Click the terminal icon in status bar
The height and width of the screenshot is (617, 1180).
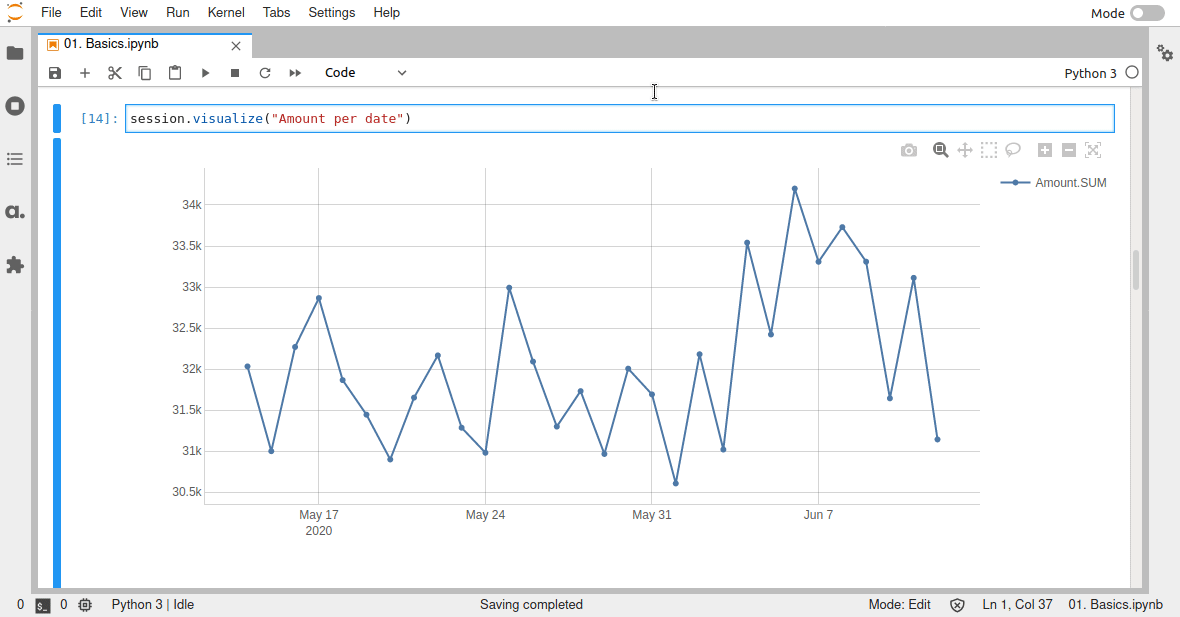[43, 605]
